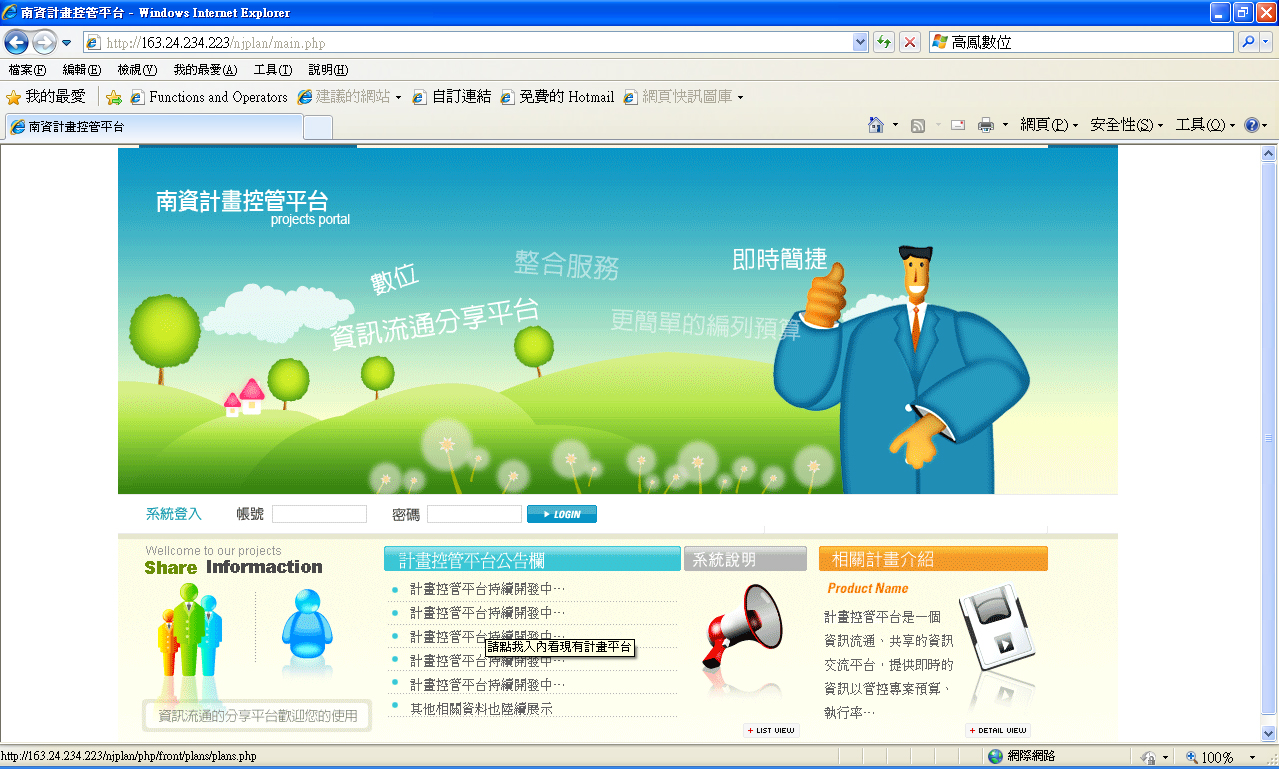1279x769 pixels.
Task: Click the DETAIL VIEW link
Action: [997, 731]
